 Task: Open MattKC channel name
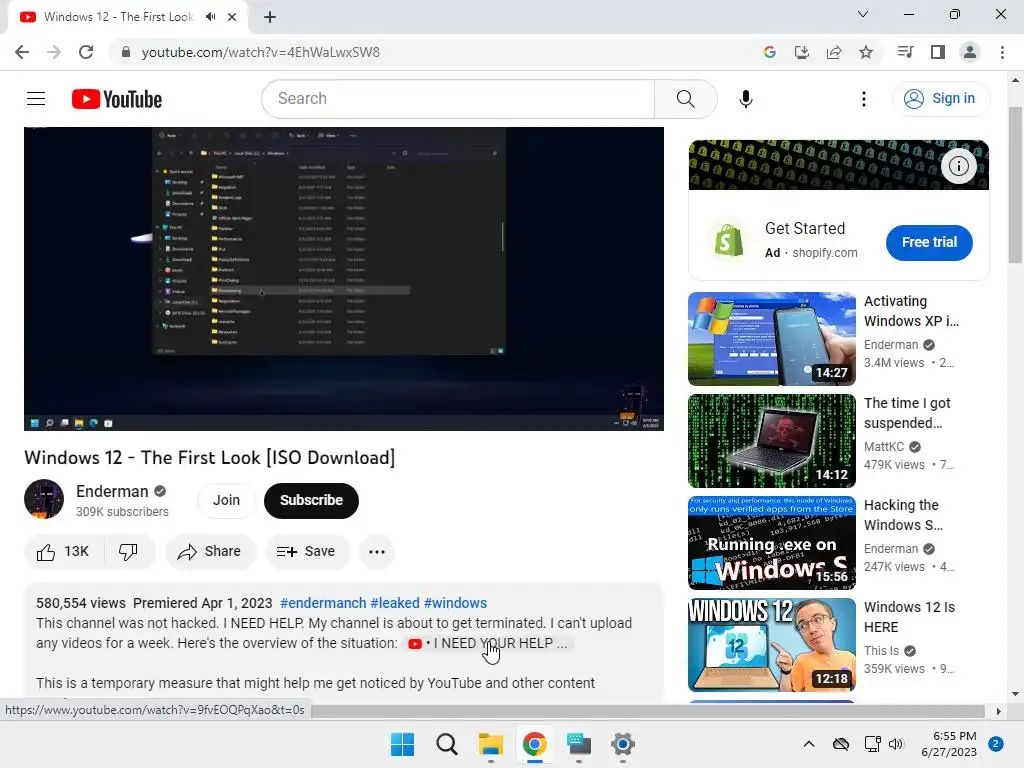(x=884, y=447)
